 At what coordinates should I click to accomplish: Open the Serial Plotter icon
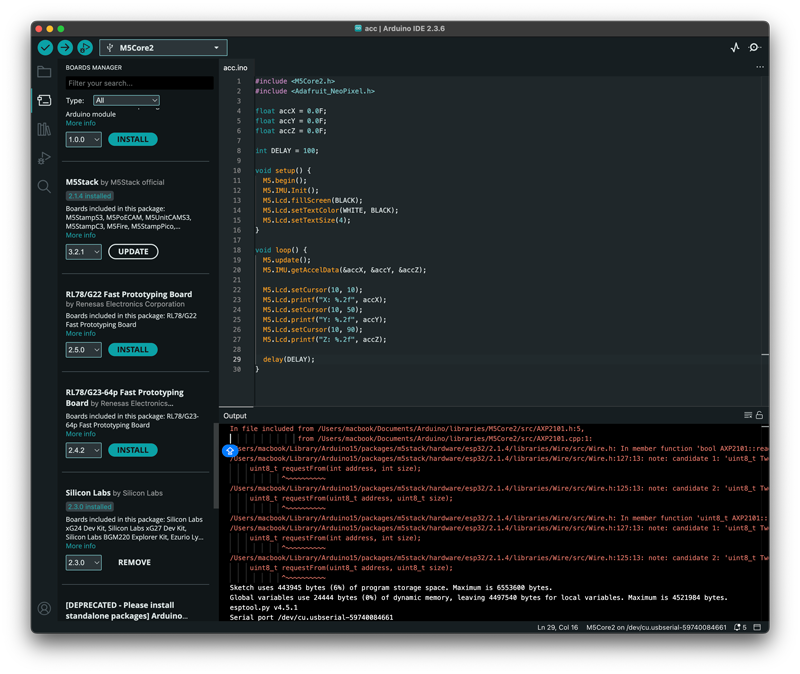pos(735,47)
